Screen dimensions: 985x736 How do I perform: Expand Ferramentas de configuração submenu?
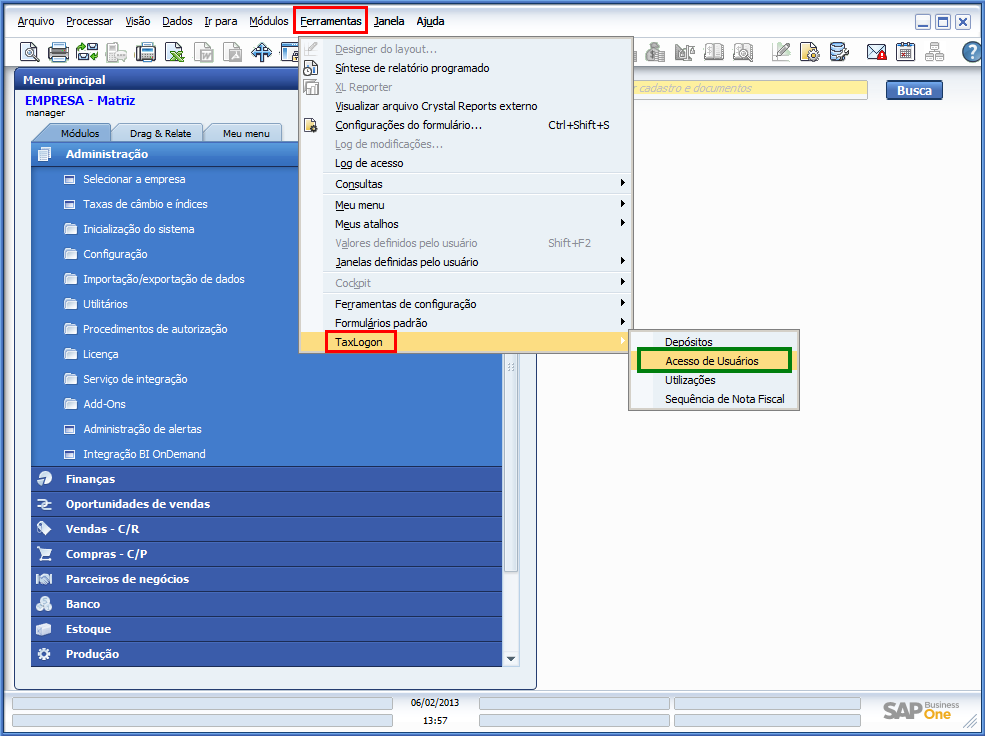(x=622, y=303)
